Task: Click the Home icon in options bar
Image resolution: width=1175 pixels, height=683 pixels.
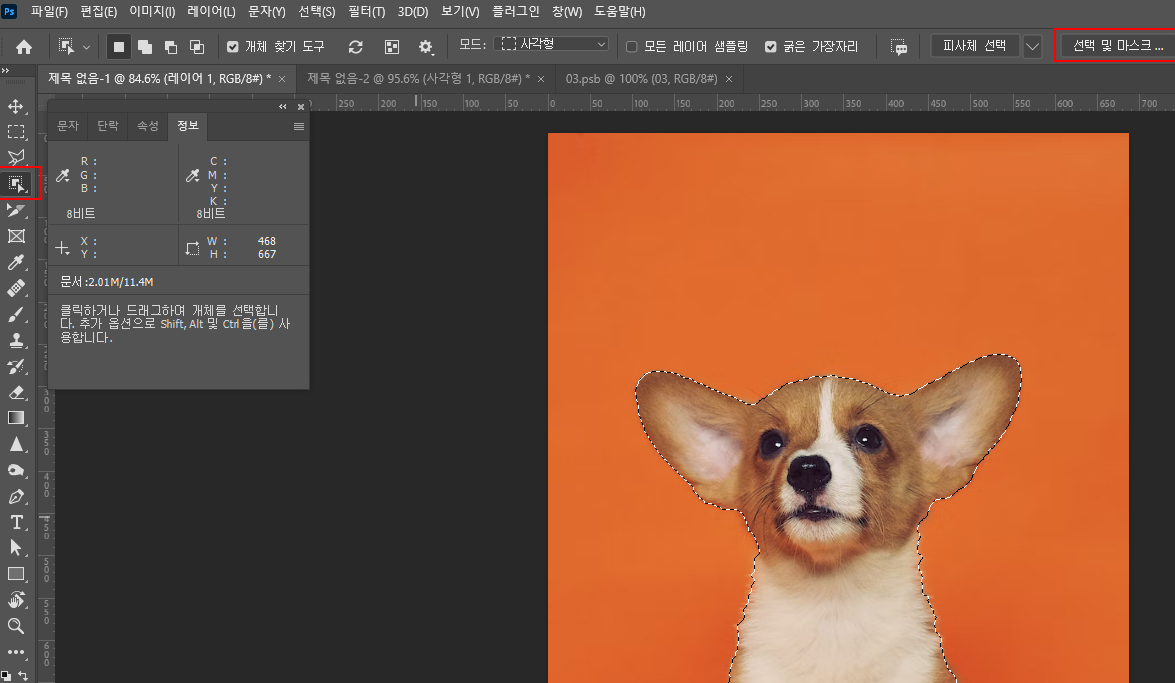Action: coord(24,47)
